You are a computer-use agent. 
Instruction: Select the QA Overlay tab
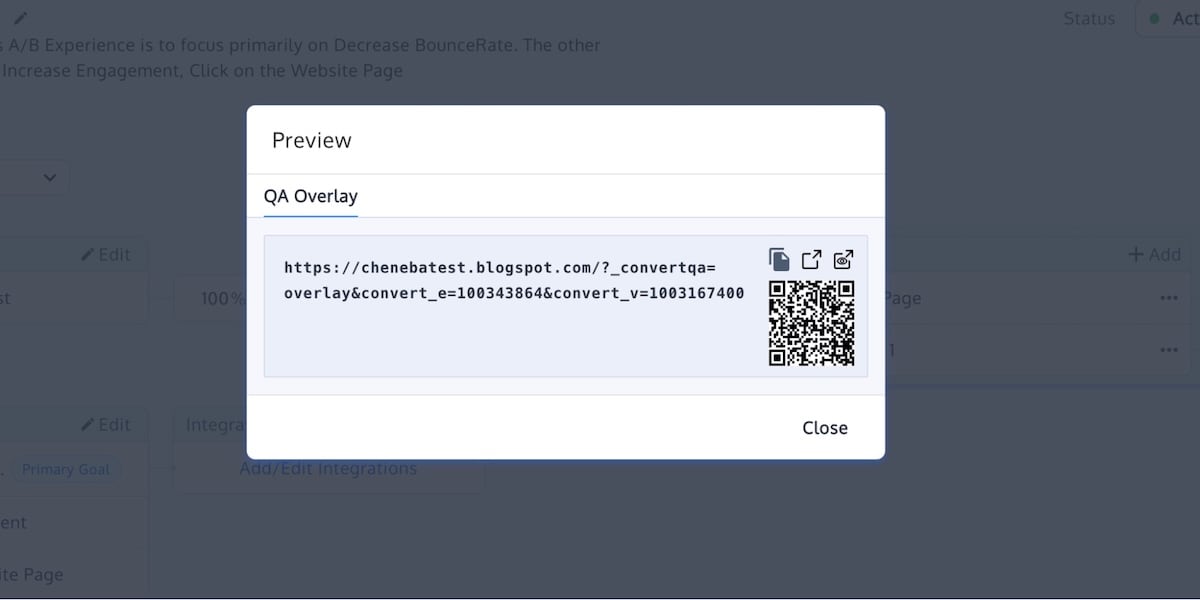311,196
